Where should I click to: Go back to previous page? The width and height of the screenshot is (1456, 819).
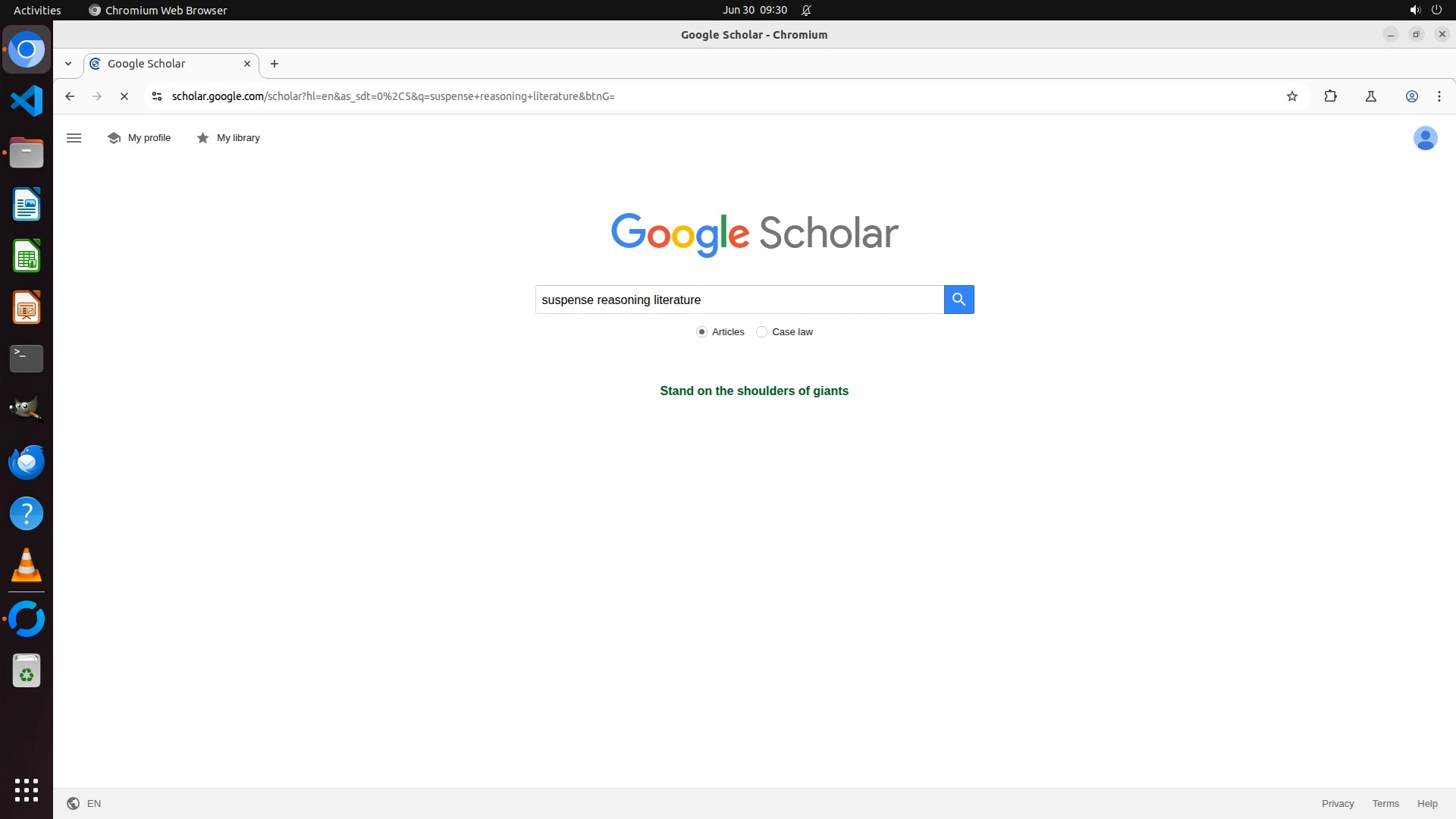tap(70, 96)
